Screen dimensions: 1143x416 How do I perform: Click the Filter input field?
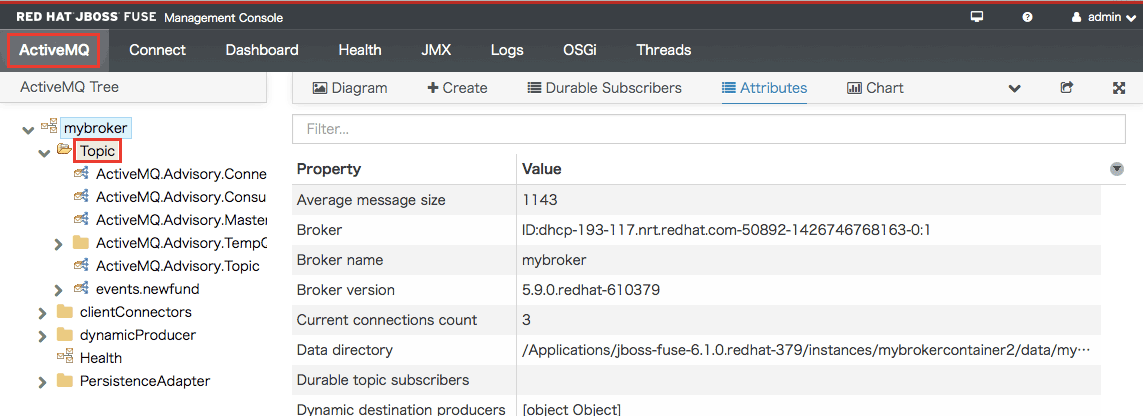(x=709, y=129)
